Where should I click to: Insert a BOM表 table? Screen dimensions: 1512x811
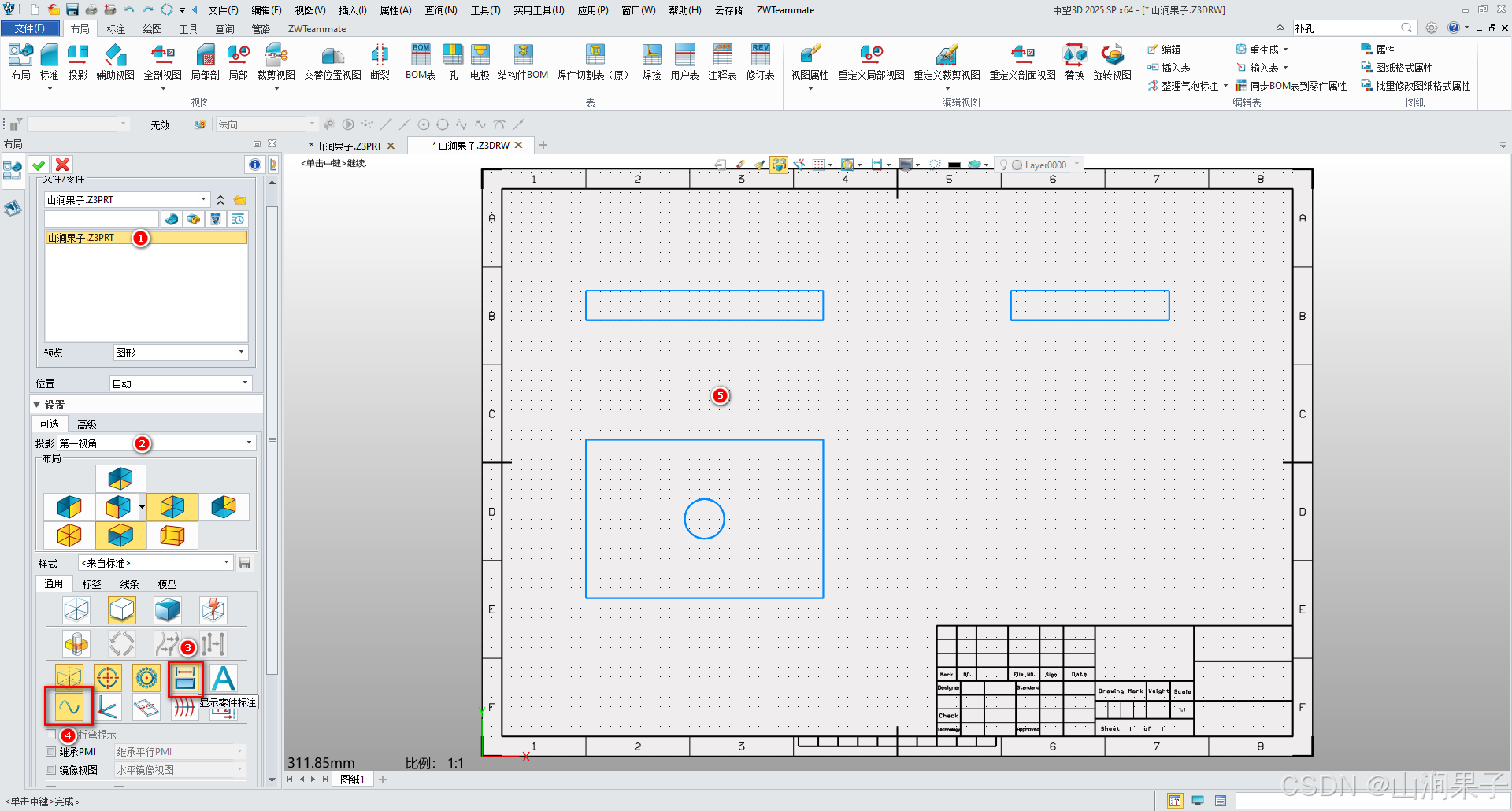pos(421,61)
